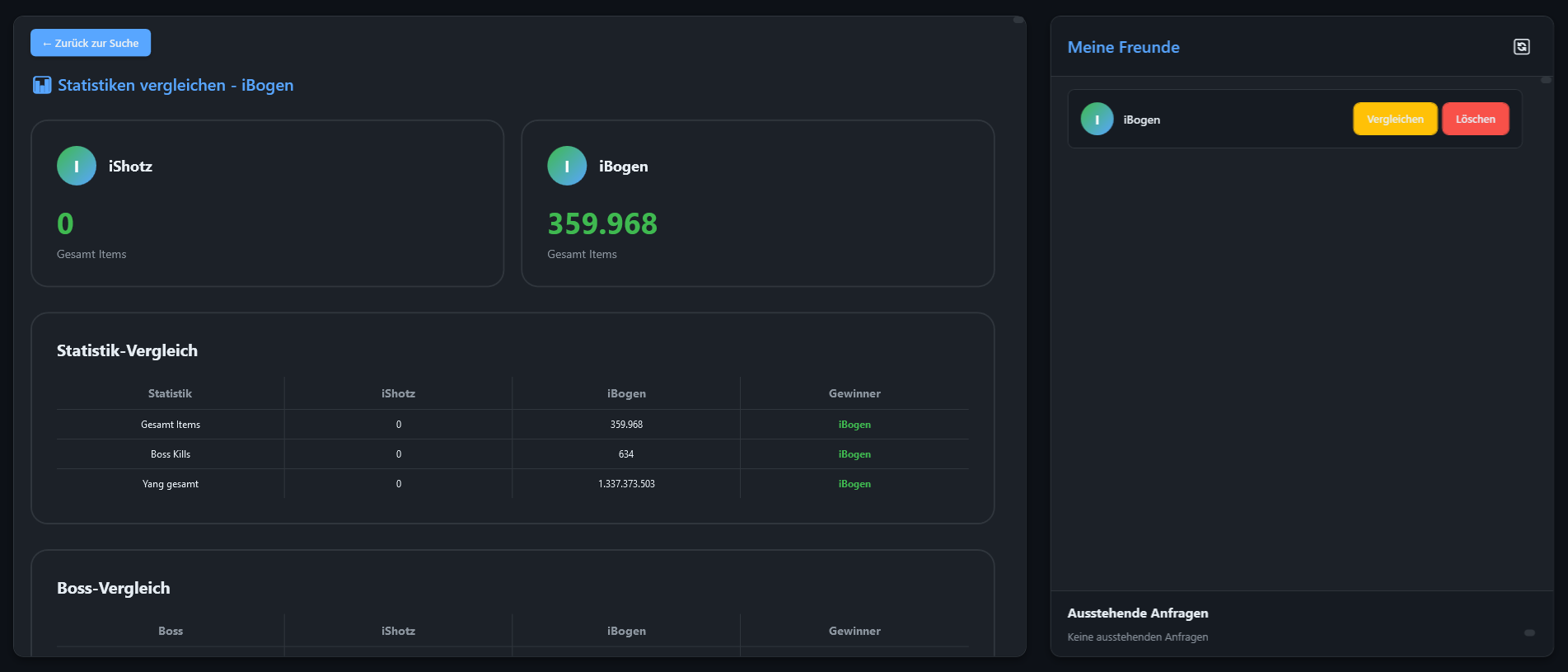This screenshot has height=672, width=1568.
Task: Click the refresh icon in Meine Freunde
Action: coord(1521,47)
